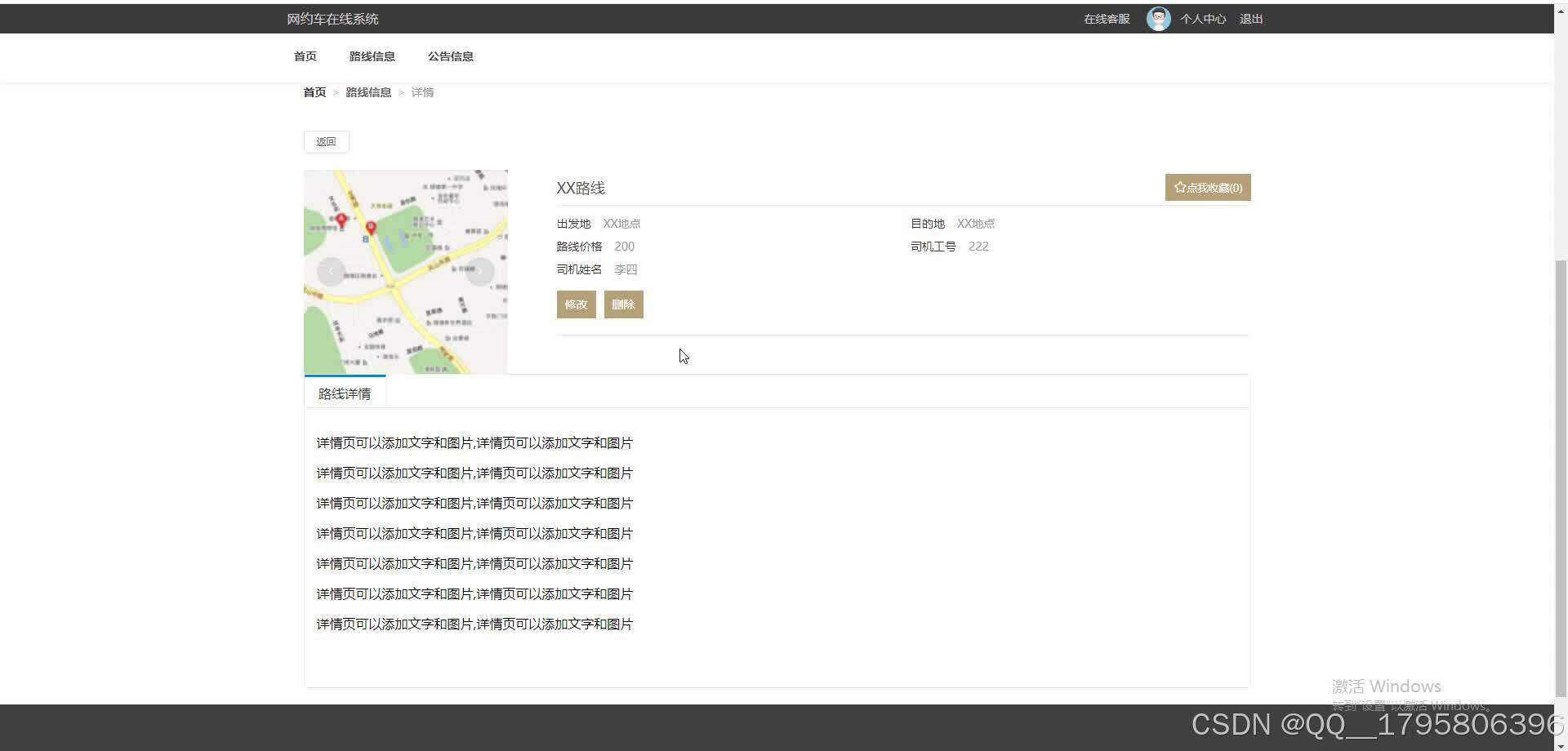Click the user avatar in the top bar
The height and width of the screenshot is (751, 1568).
point(1158,18)
